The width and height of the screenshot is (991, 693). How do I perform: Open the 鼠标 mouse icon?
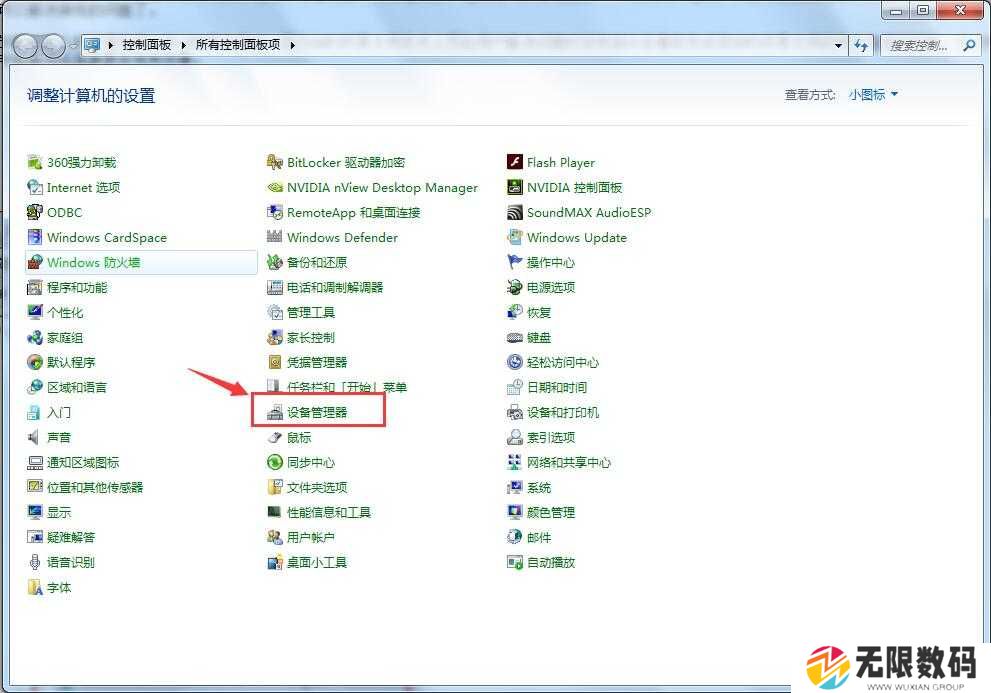tap(274, 437)
